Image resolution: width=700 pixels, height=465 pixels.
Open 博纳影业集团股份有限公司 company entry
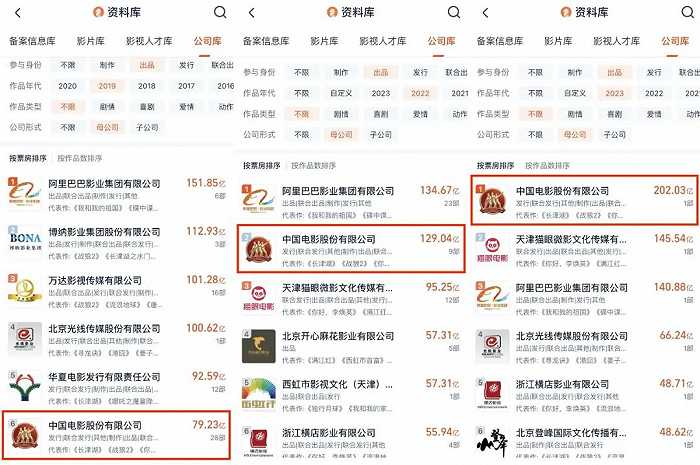click(117, 243)
